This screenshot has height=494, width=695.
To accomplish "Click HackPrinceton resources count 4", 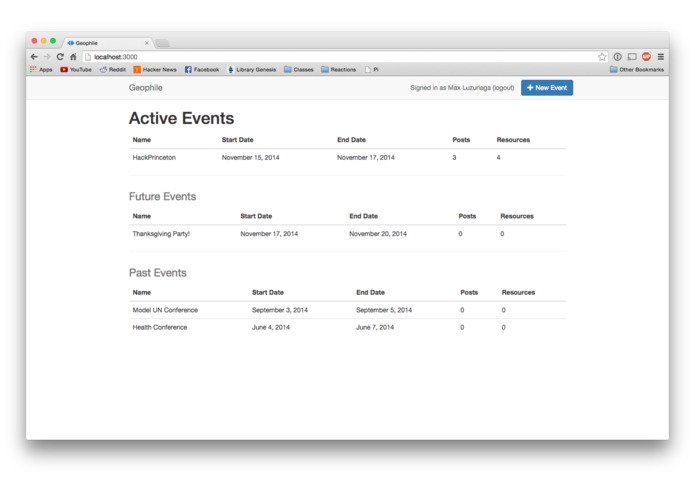I will (499, 158).
